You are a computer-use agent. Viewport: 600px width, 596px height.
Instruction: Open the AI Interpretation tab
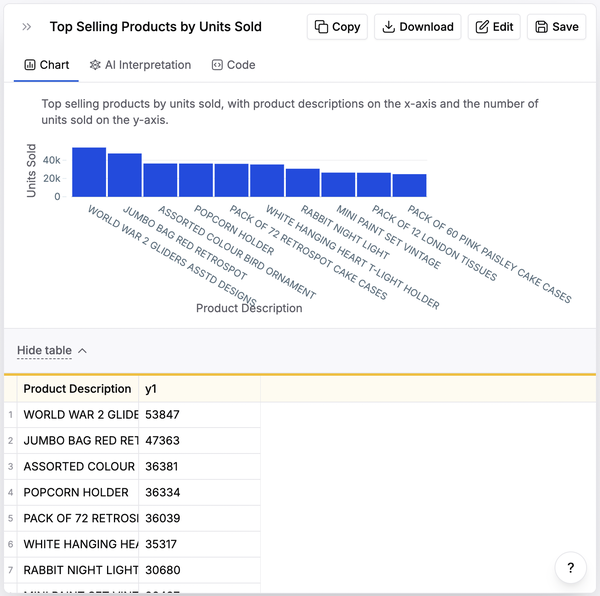coord(140,65)
